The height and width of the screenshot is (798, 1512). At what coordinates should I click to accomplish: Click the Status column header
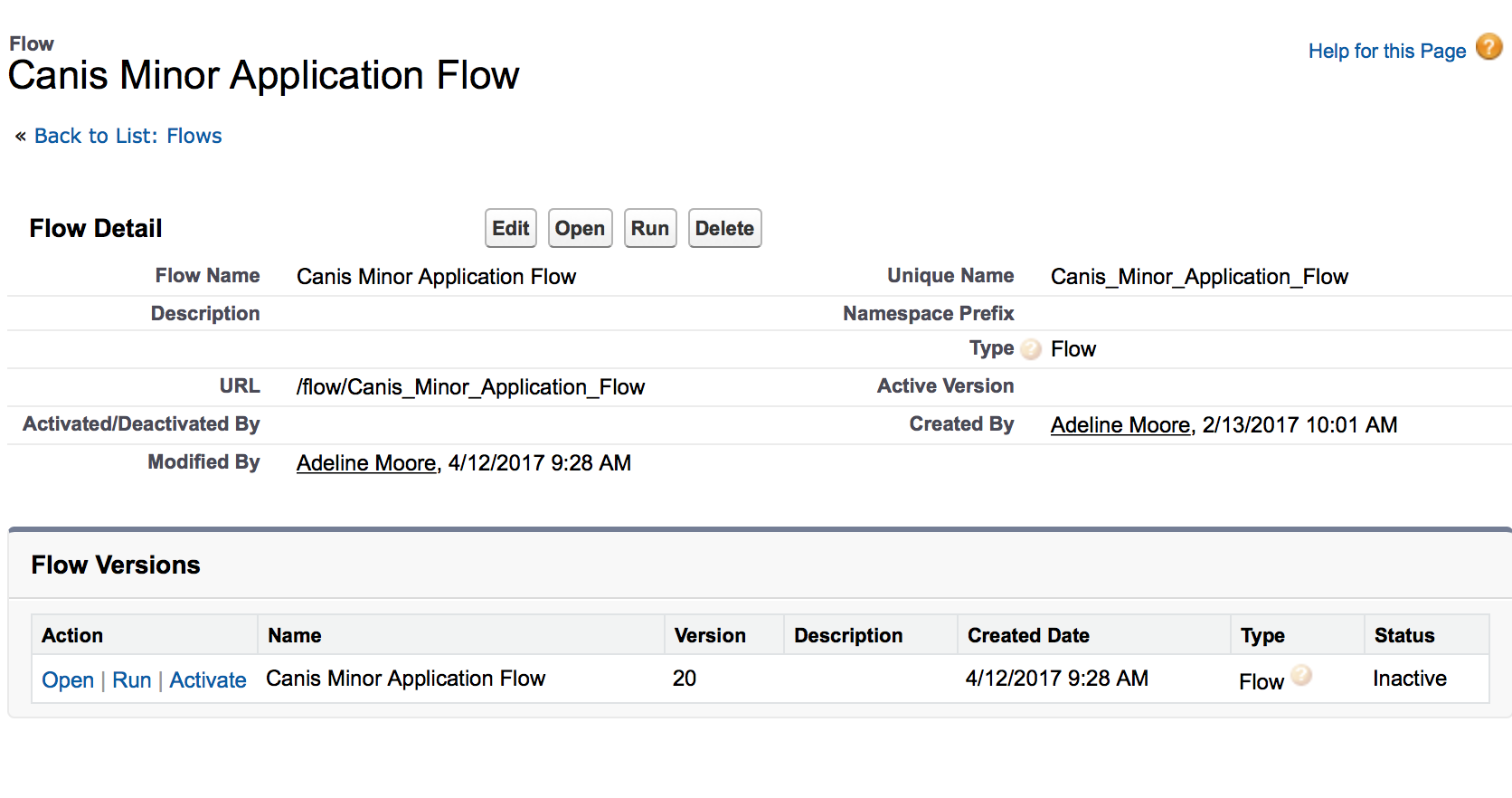tap(1404, 635)
